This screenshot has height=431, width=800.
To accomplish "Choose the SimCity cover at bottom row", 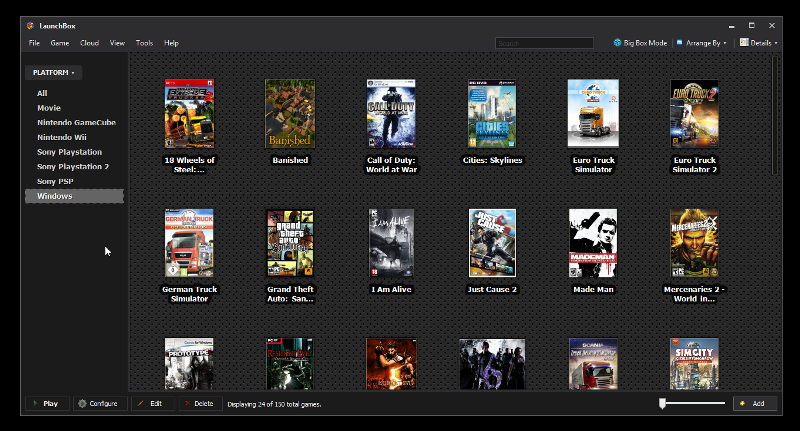I will pyautogui.click(x=694, y=364).
